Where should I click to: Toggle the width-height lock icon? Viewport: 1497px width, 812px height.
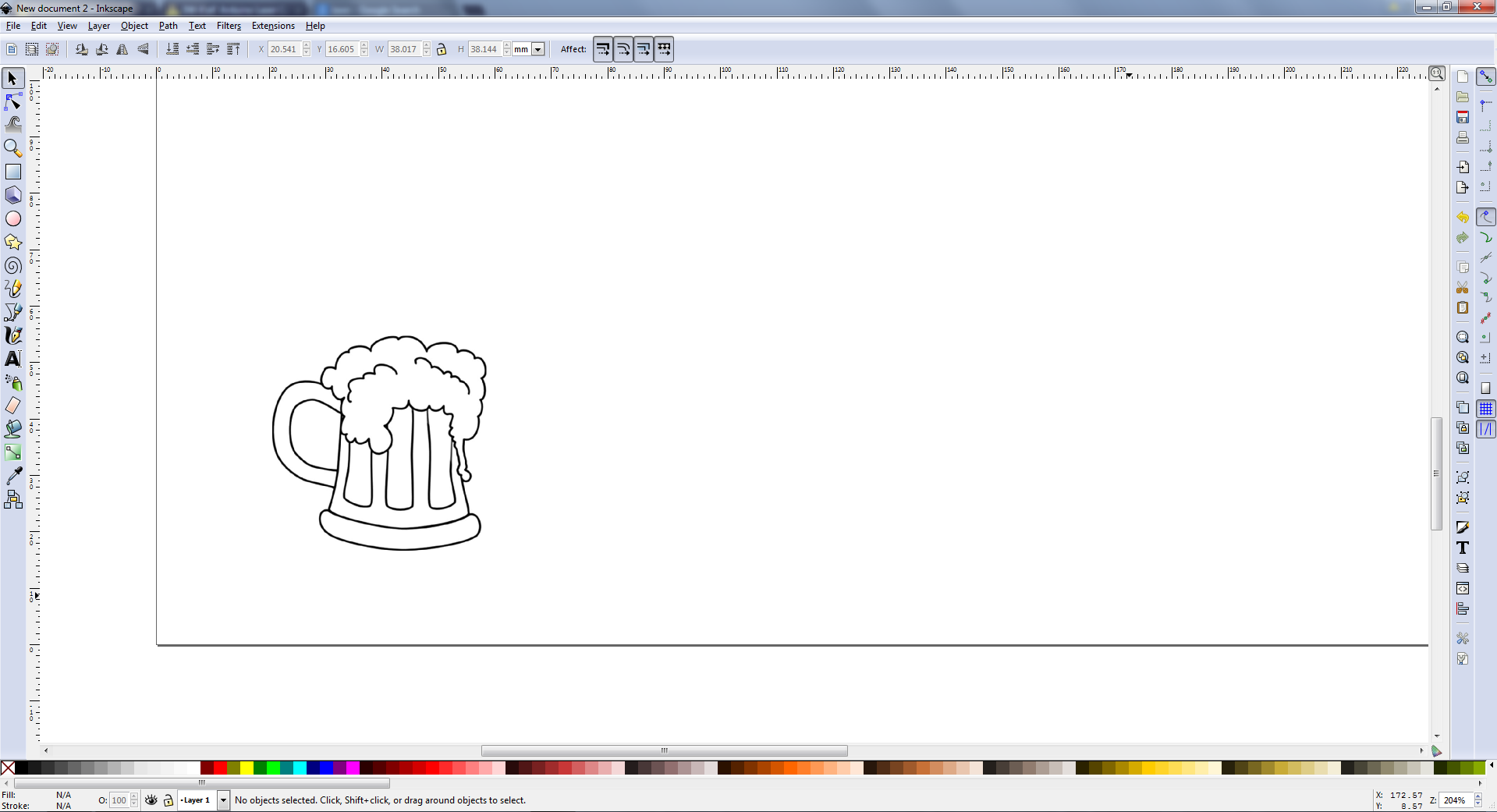pos(442,49)
